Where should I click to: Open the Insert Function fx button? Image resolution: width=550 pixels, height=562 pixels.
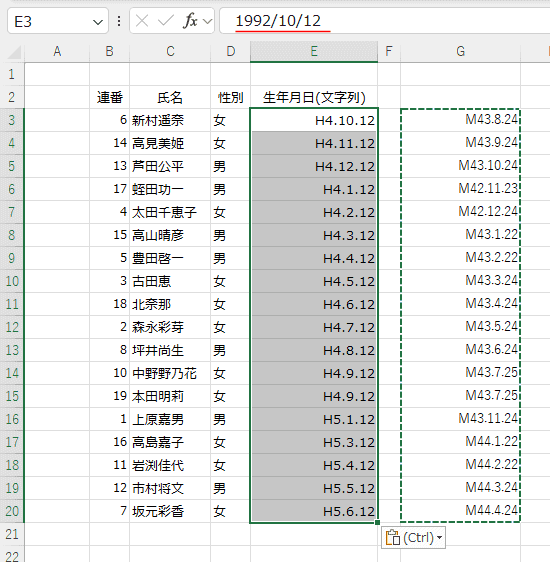(x=190, y=21)
